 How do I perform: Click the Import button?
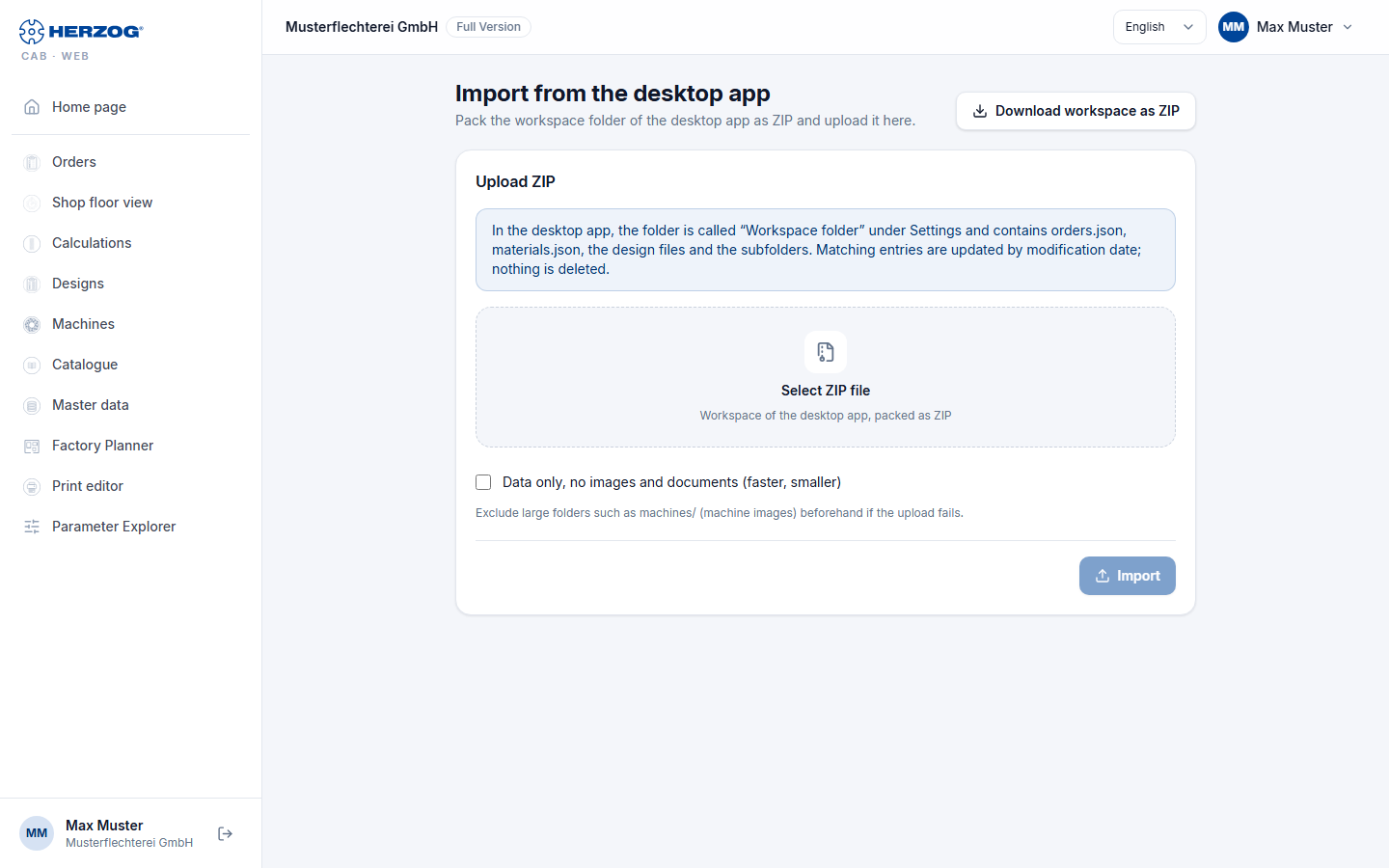pos(1128,576)
